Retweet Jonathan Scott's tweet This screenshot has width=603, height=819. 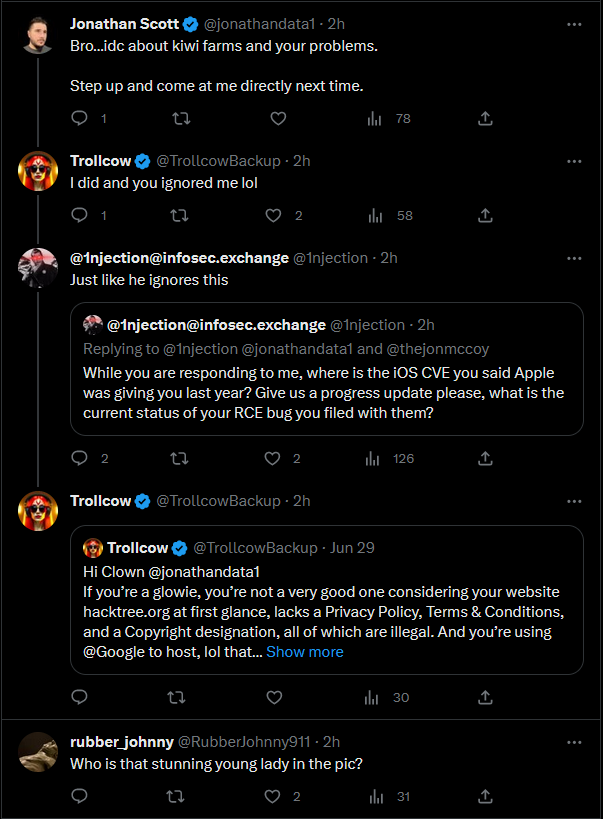pos(181,119)
